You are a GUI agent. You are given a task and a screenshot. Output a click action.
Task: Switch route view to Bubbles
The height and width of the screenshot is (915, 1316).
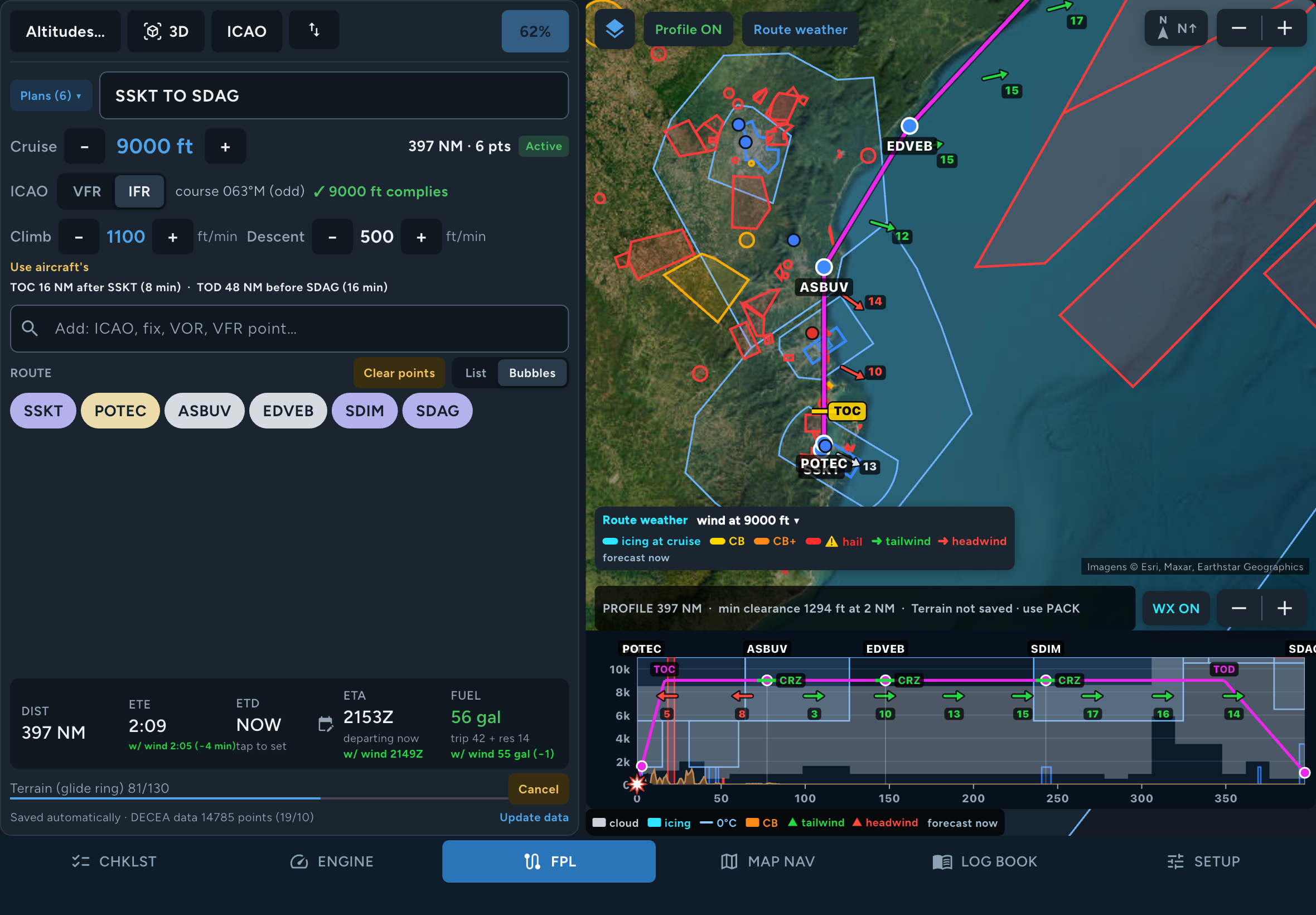pos(532,373)
